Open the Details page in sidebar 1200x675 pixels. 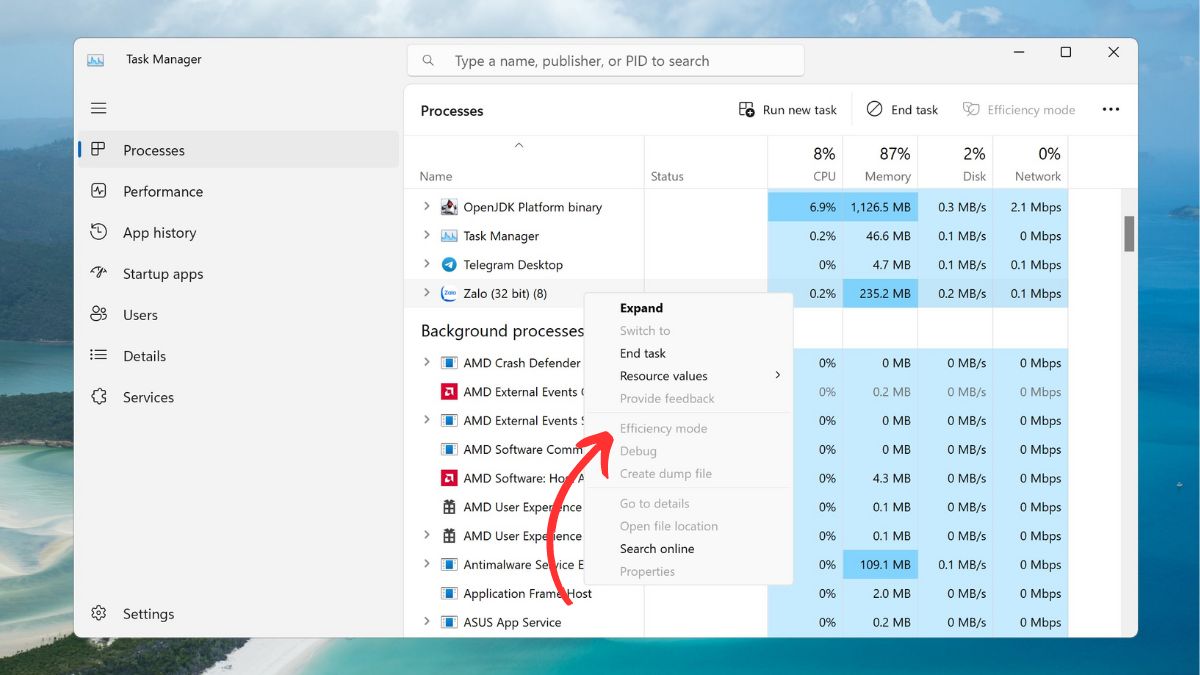pyautogui.click(x=238, y=355)
